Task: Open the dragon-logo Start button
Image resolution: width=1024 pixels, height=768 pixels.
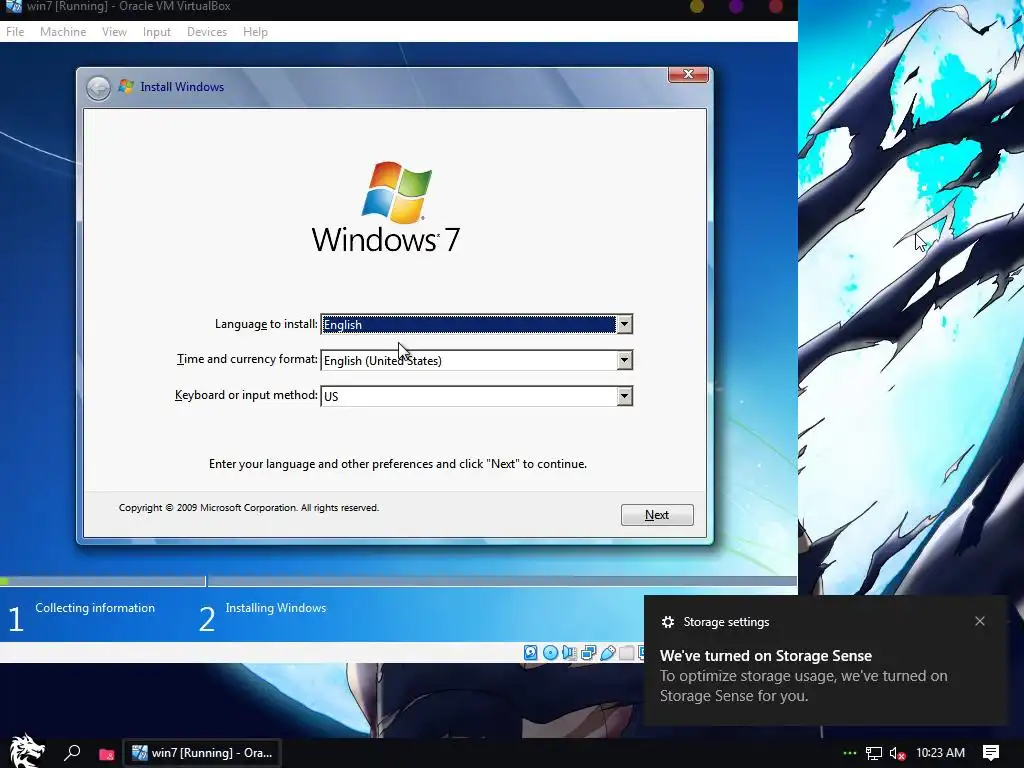Action: [27, 752]
